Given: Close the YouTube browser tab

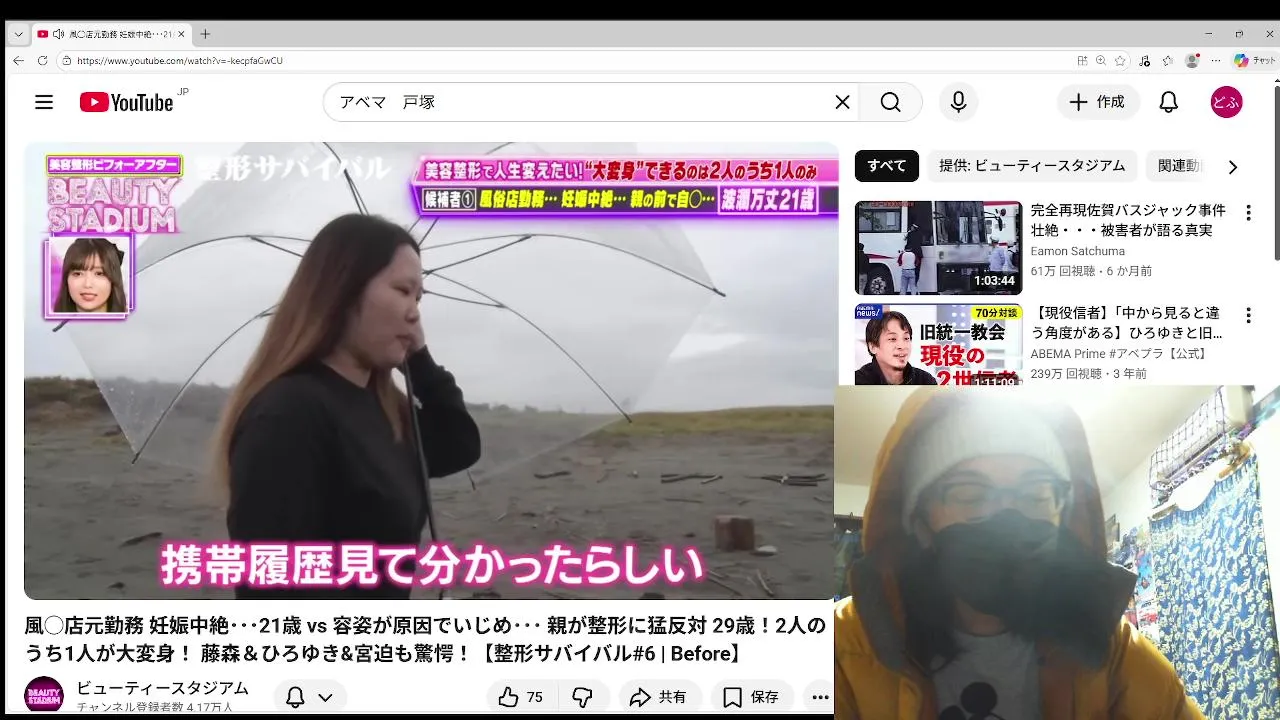Looking at the screenshot, I should [x=181, y=34].
